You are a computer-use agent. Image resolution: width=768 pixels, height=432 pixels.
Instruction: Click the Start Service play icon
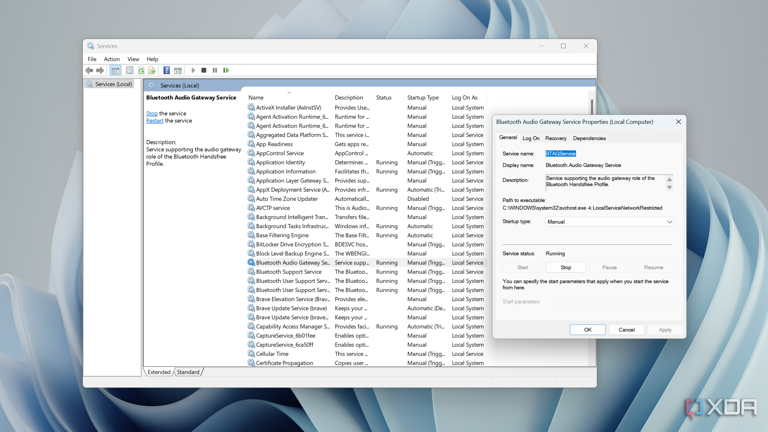click(x=193, y=71)
